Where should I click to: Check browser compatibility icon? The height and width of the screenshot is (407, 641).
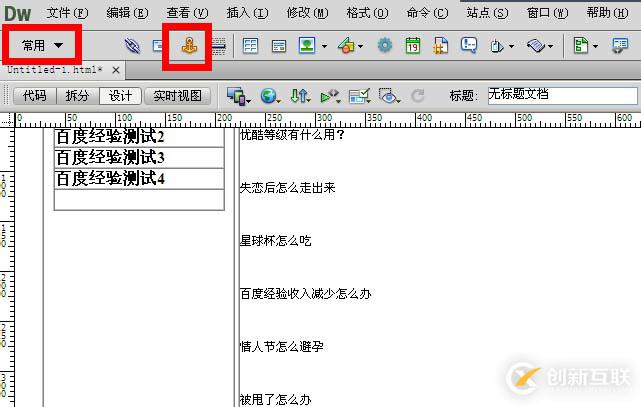(x=359, y=96)
